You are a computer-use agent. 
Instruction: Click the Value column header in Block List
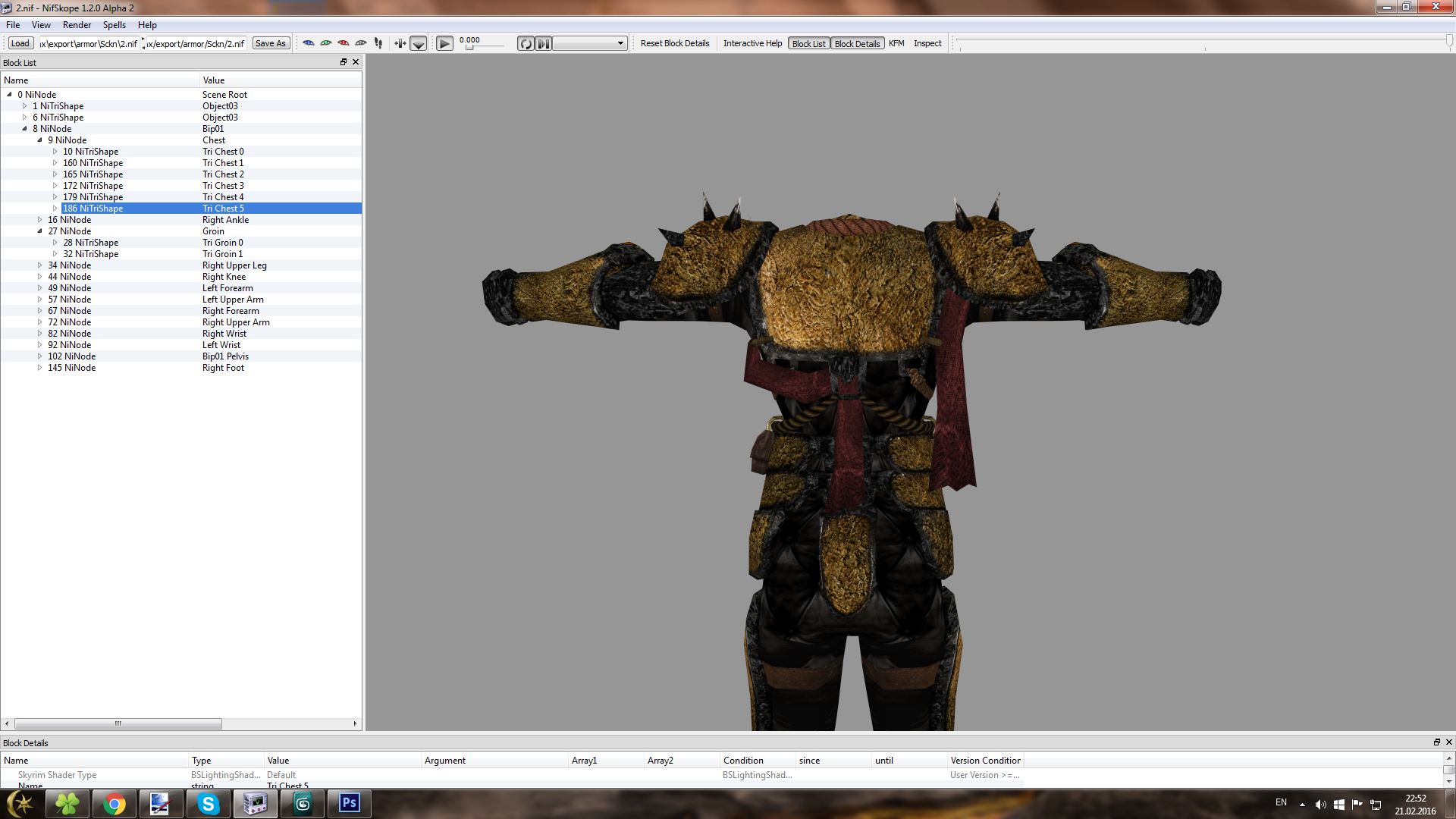(281, 80)
